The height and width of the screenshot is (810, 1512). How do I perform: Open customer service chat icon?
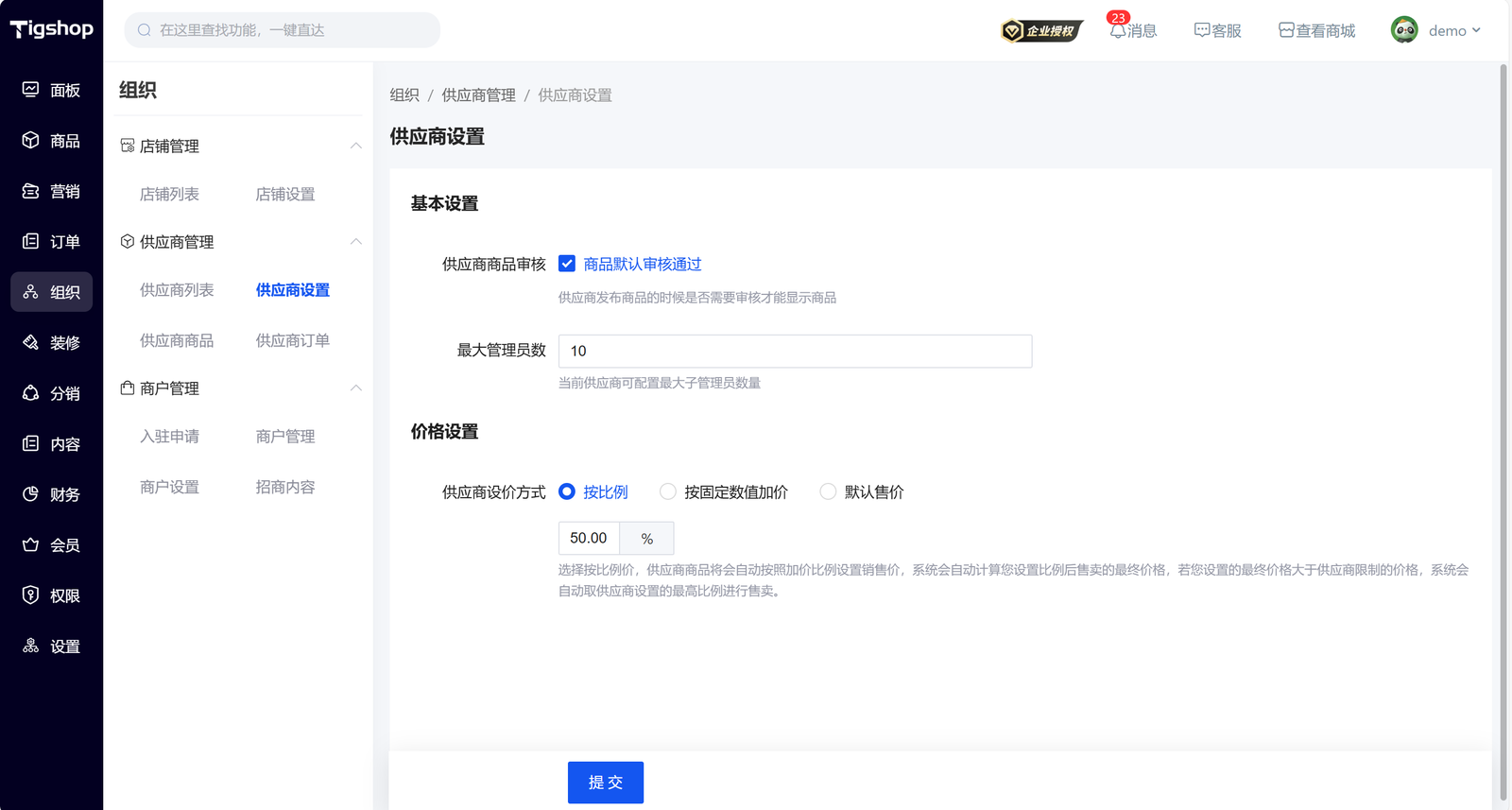point(1202,30)
